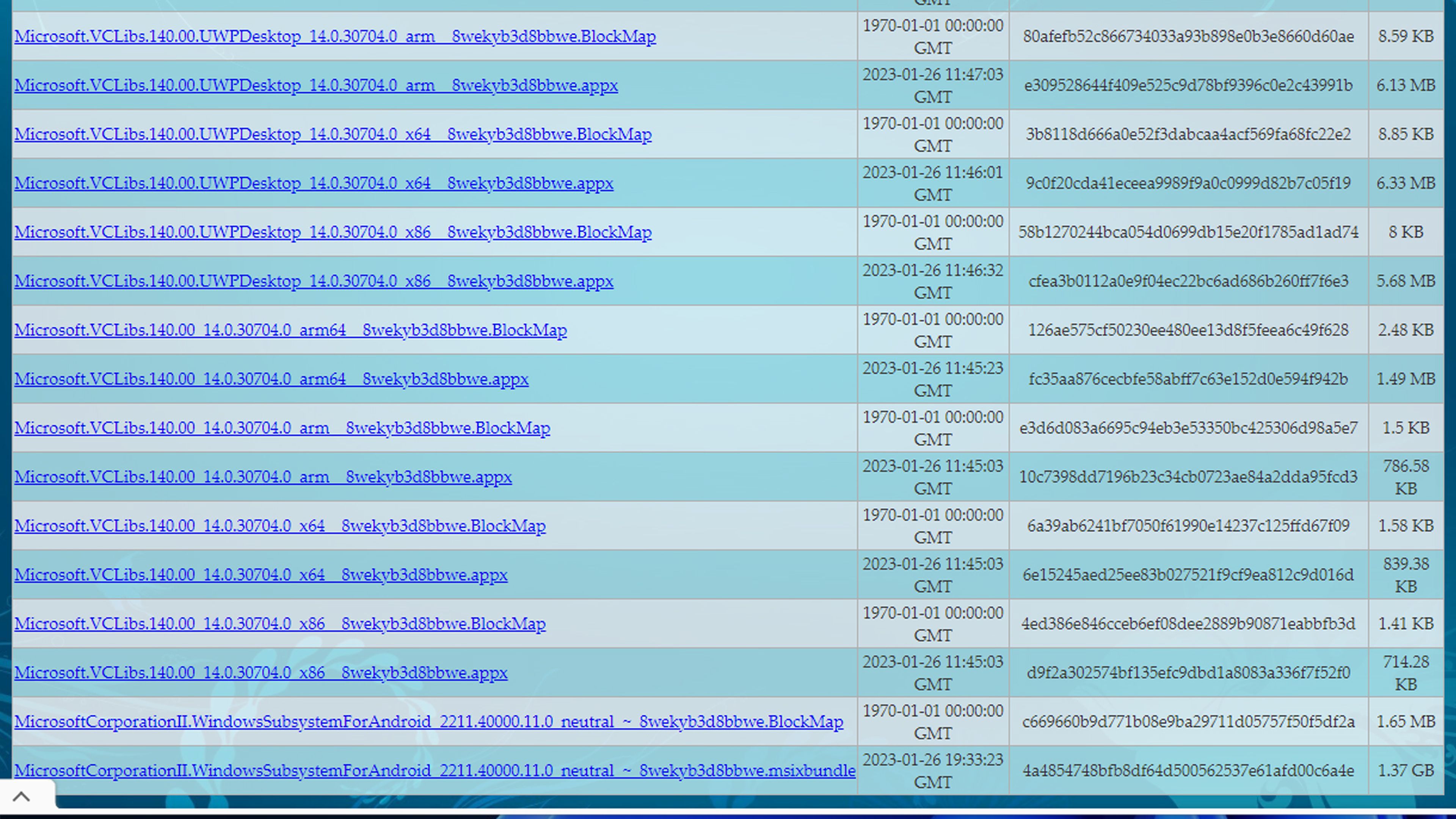The height and width of the screenshot is (819, 1456).
Task: Open UWPDesktop x86 BlockMap link
Action: (x=333, y=232)
